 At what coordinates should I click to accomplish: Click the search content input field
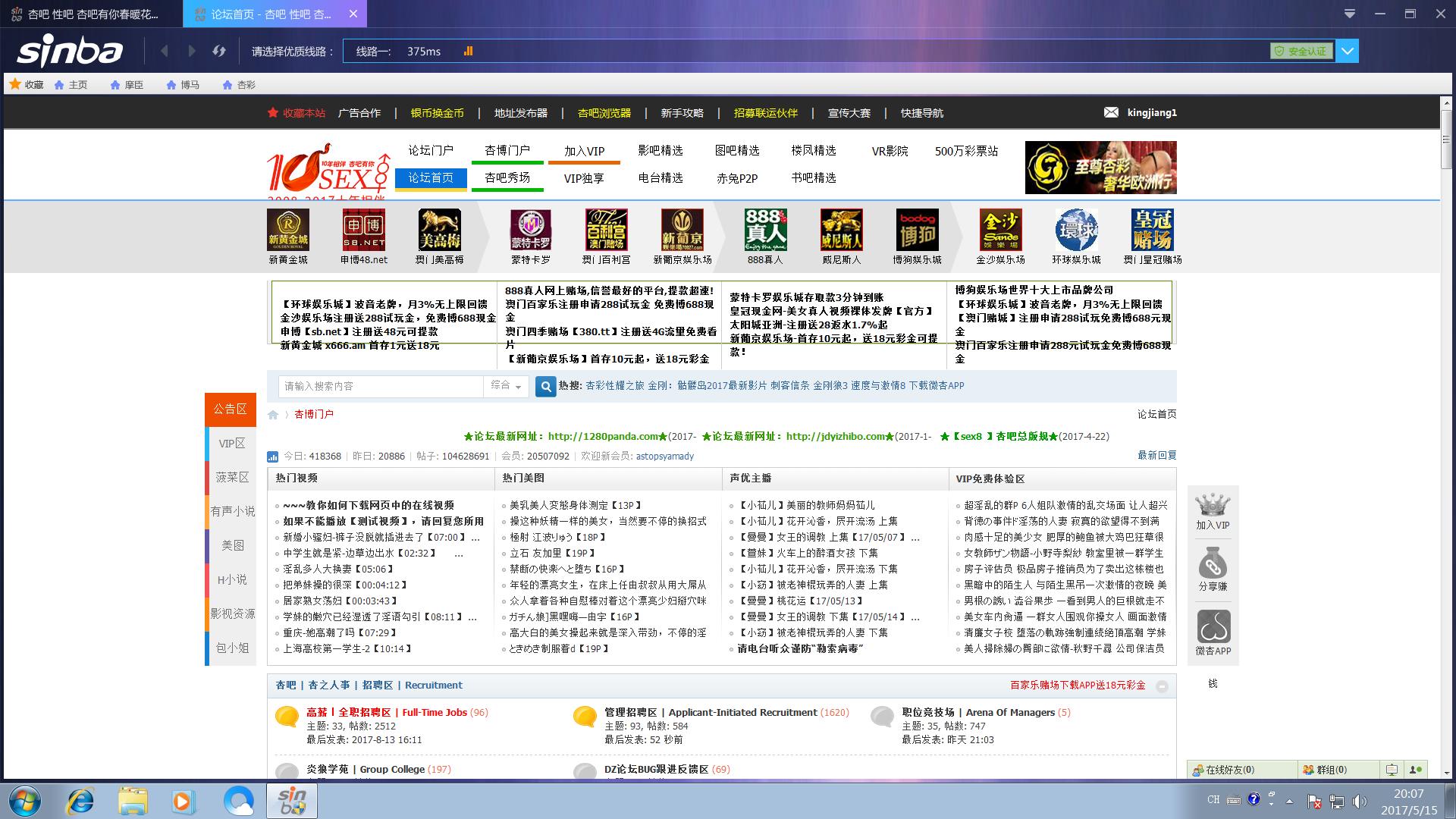(381, 386)
